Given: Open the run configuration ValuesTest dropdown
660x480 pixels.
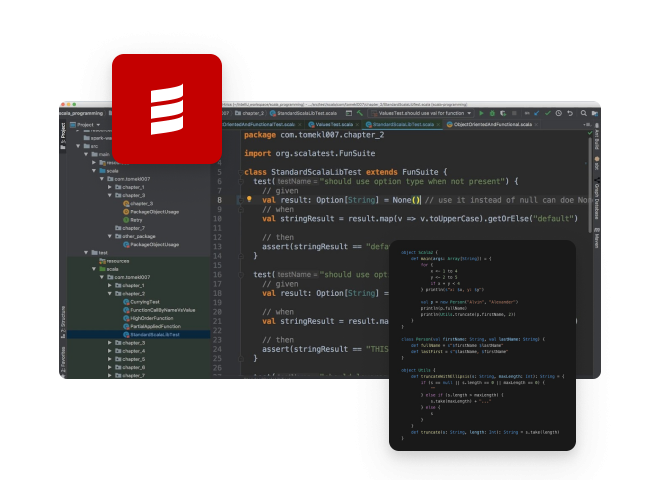Looking at the screenshot, I should pos(421,113).
